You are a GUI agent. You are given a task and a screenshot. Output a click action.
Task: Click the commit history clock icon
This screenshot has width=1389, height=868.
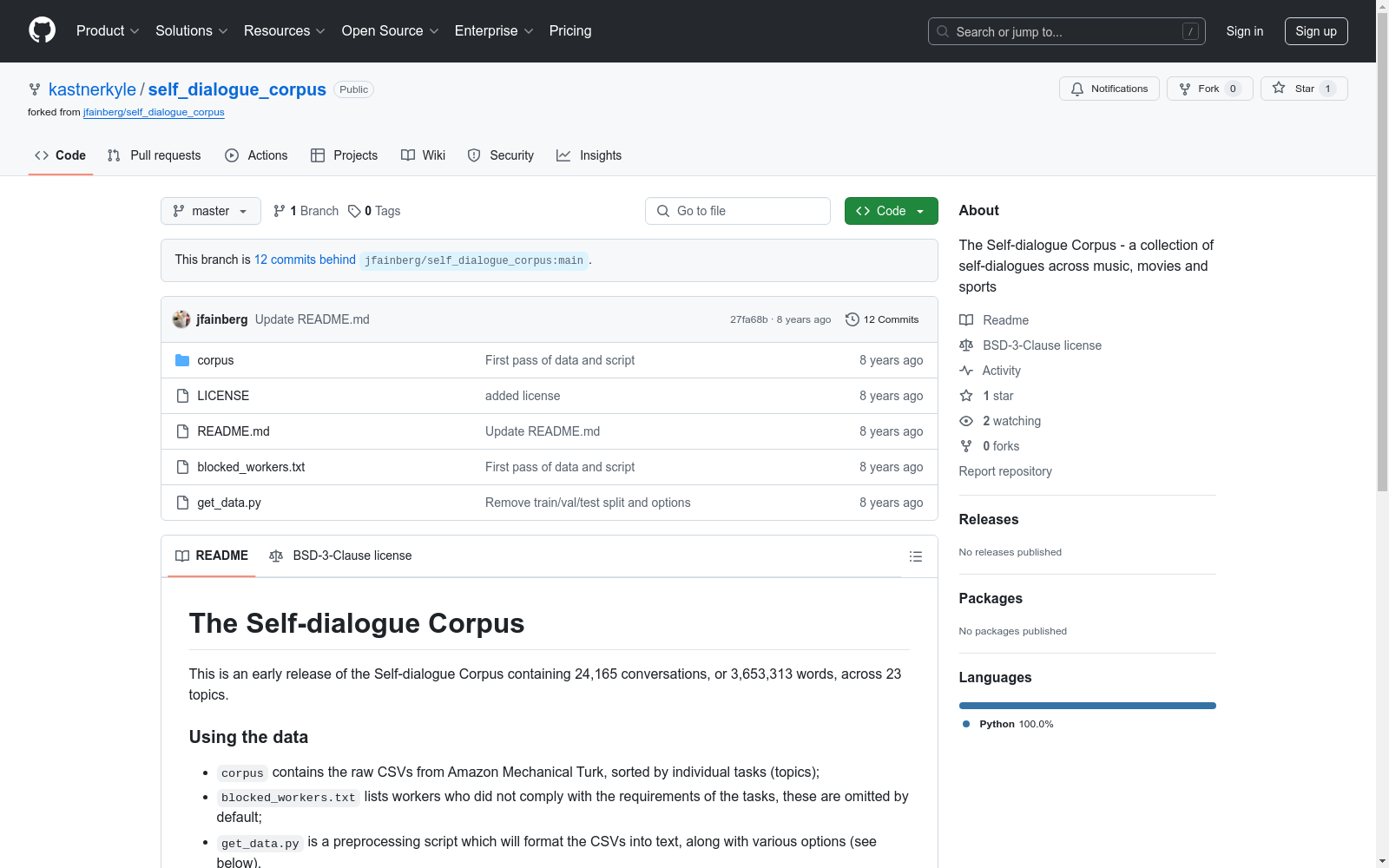click(852, 319)
